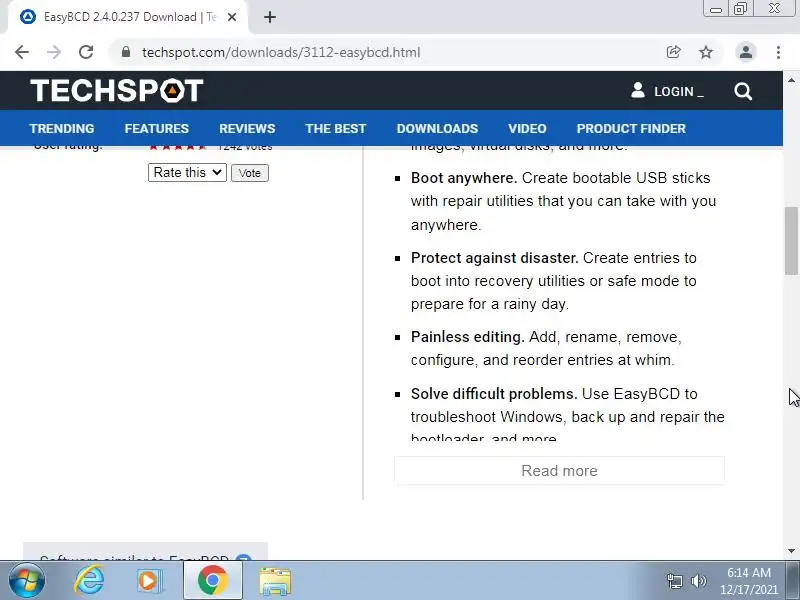Open the share page icon
This screenshot has width=800, height=600.
tap(673, 52)
